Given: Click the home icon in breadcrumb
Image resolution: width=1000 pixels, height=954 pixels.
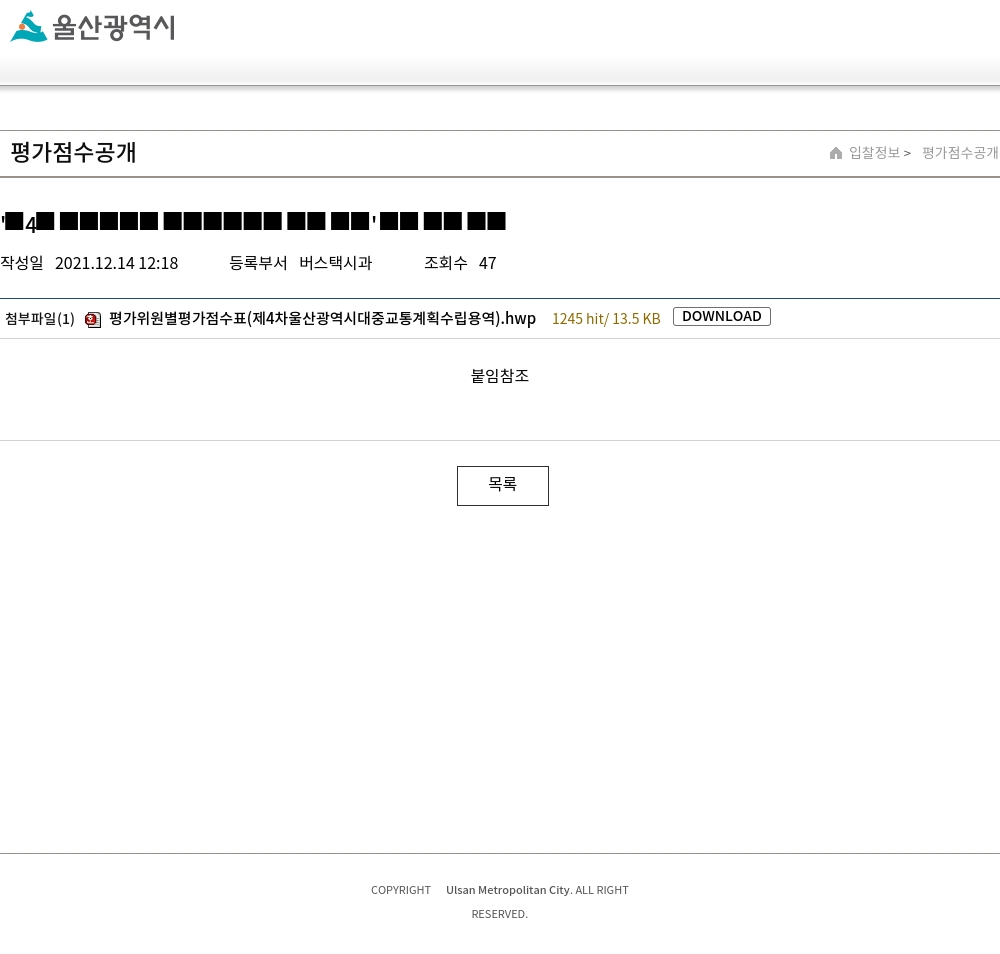Looking at the screenshot, I should pos(835,153).
